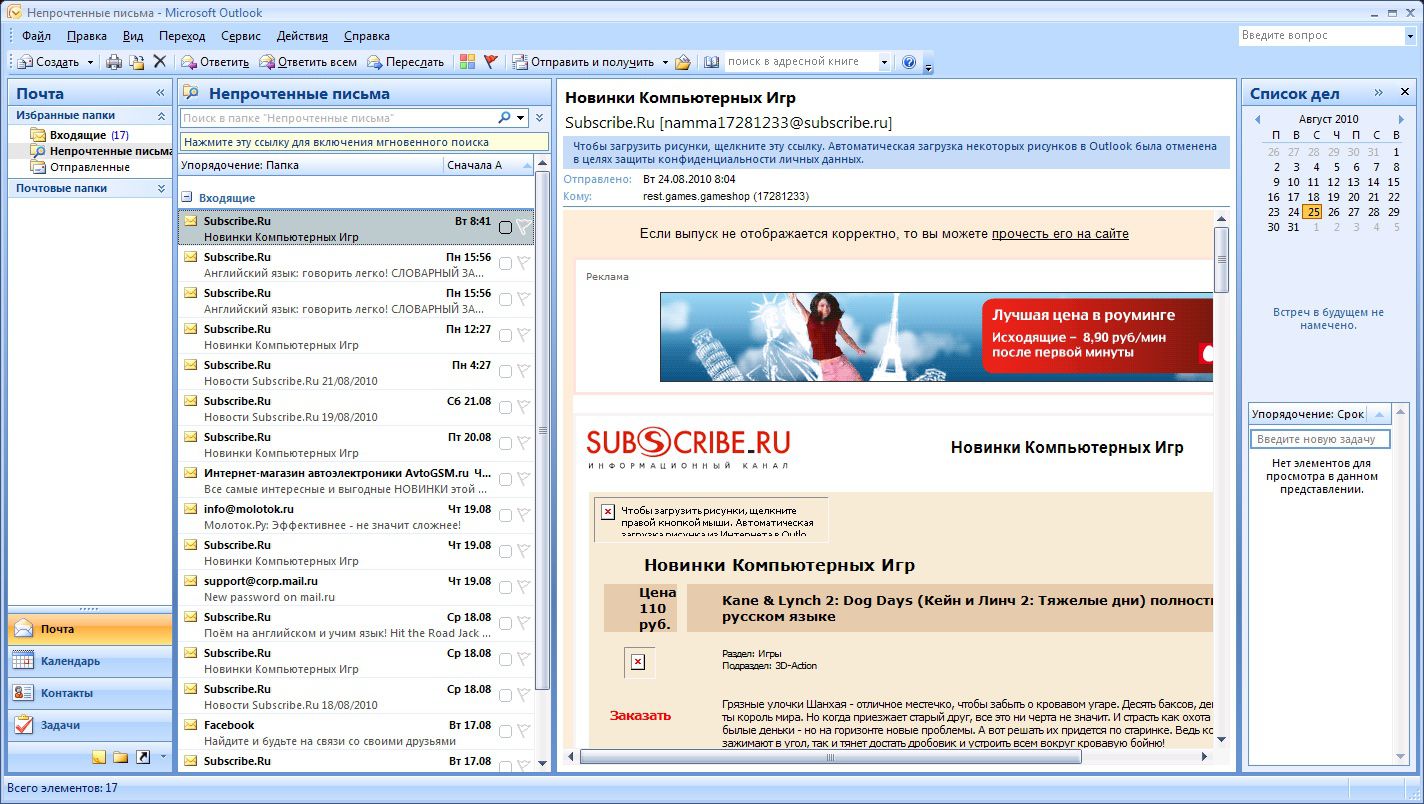Viewport: 1424px width, 804px height.
Task: Open Notes icon in navigation pane bottom
Action: click(x=99, y=757)
